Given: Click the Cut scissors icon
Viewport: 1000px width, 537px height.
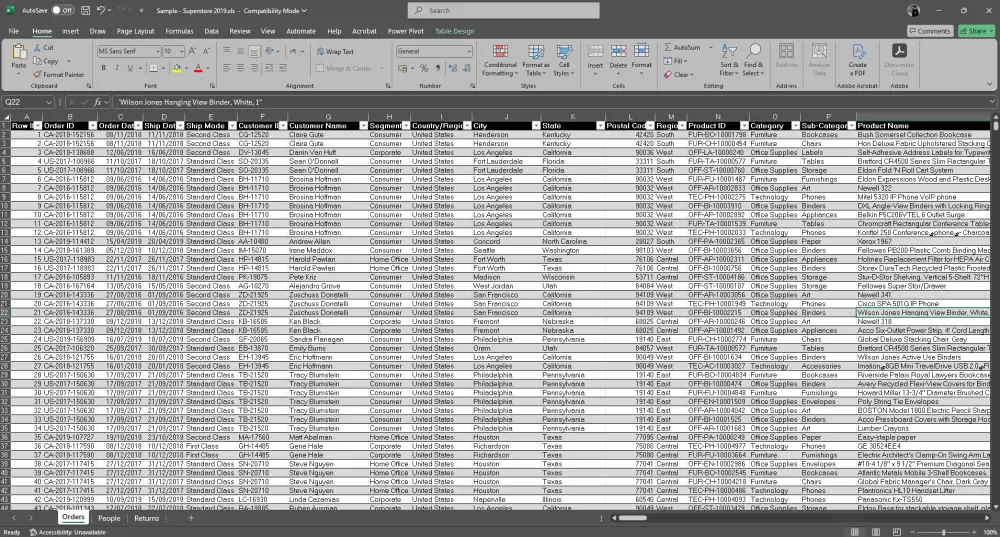Looking at the screenshot, I should pos(37,48).
